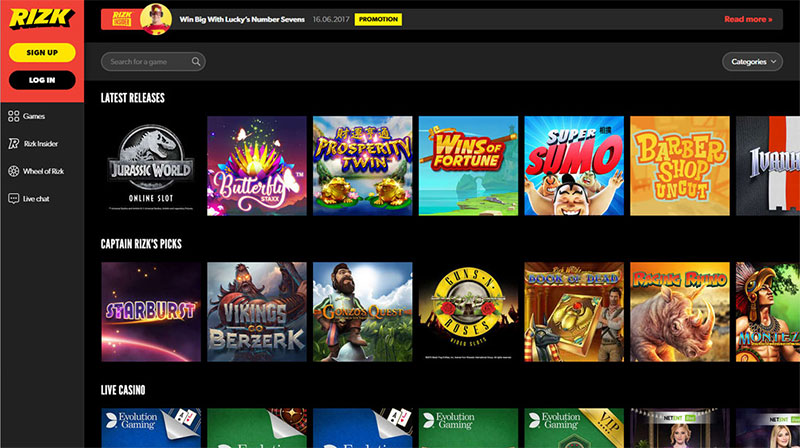Click the Captain Rizk's Picks heading

pos(141,244)
